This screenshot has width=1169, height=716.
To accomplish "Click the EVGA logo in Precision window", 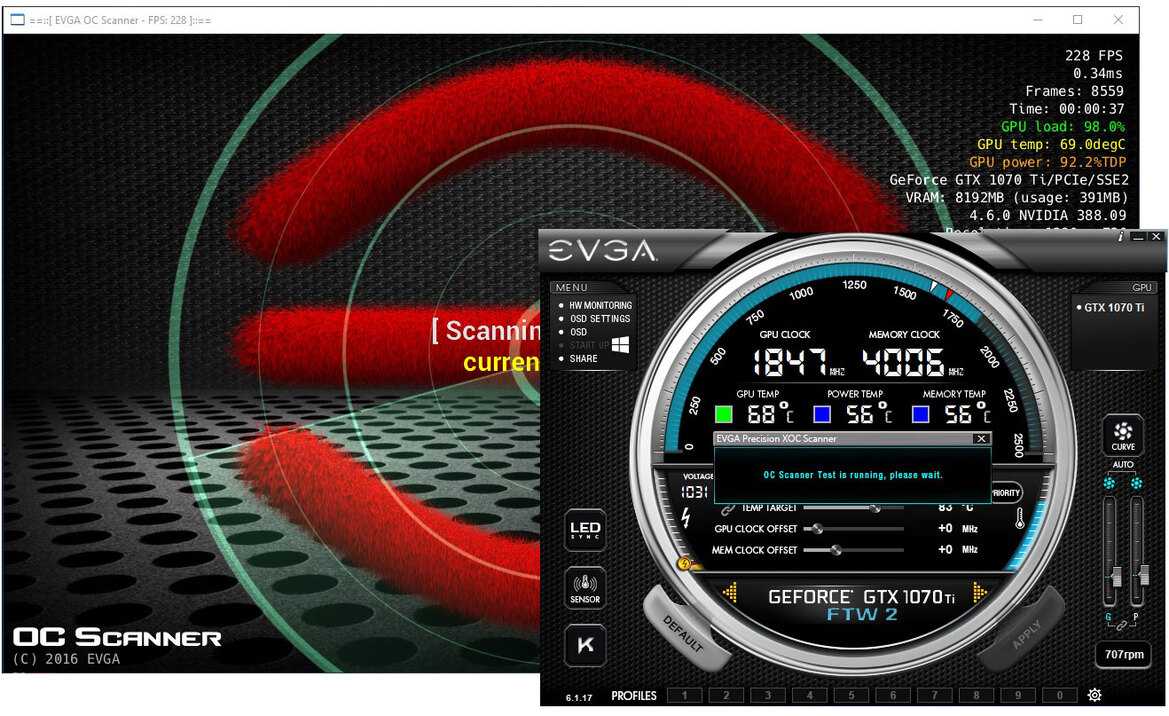I will point(602,251).
